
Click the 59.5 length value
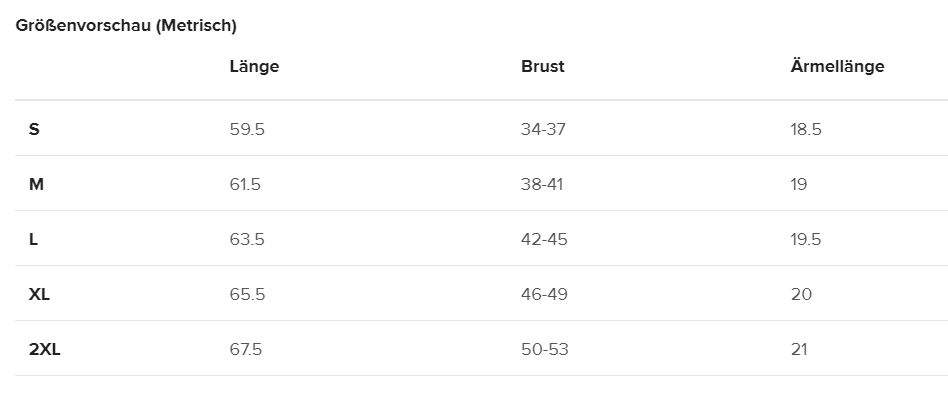(x=247, y=129)
